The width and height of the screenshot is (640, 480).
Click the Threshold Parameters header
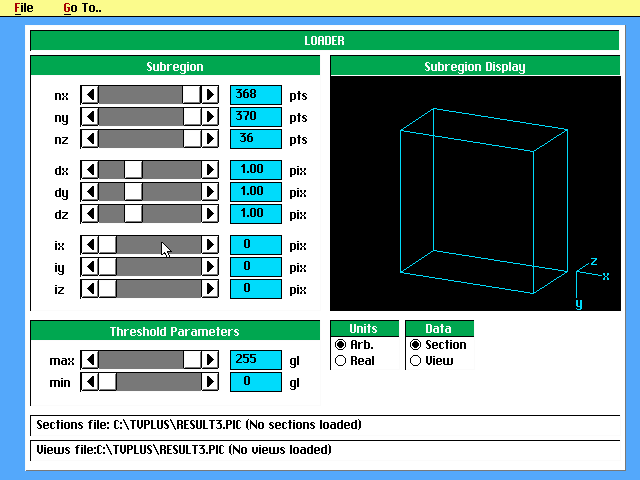click(x=175, y=331)
